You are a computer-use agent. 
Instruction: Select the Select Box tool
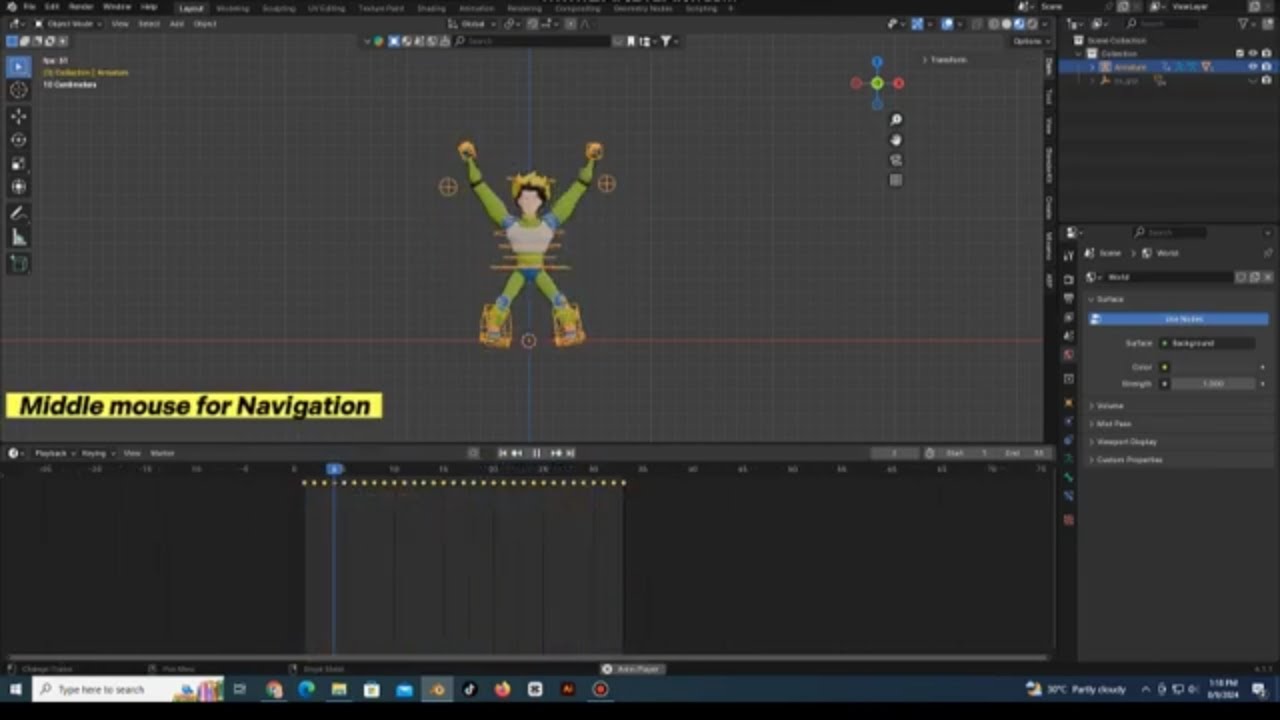(x=18, y=66)
